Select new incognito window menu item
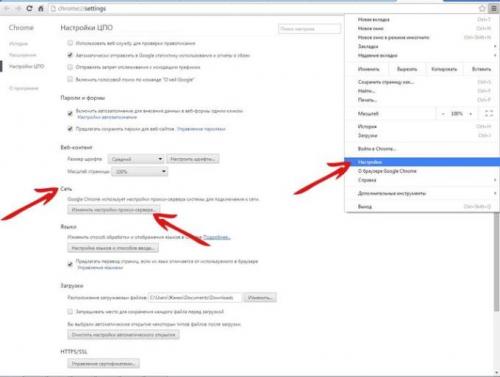The width and height of the screenshot is (500, 377). point(422,37)
